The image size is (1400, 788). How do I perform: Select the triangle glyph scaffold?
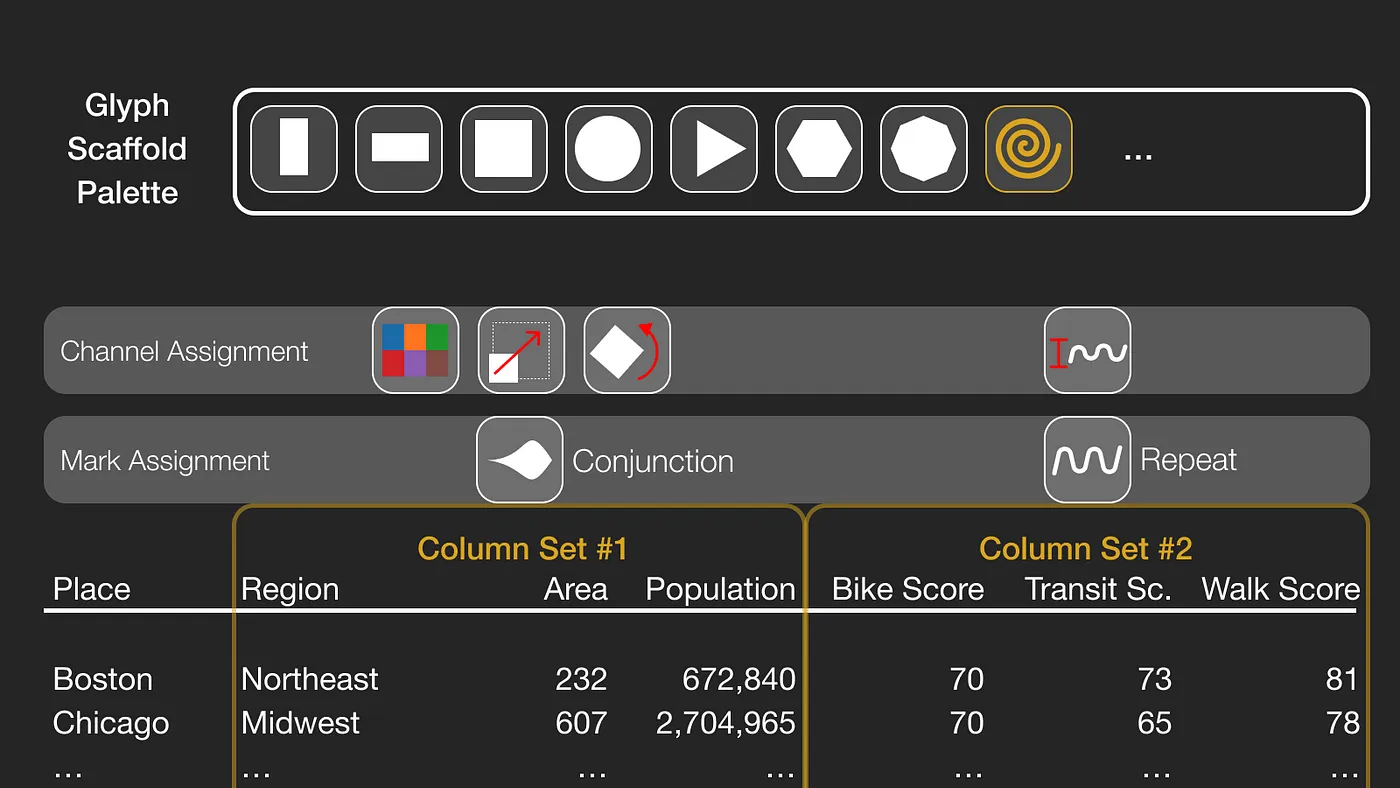point(714,149)
